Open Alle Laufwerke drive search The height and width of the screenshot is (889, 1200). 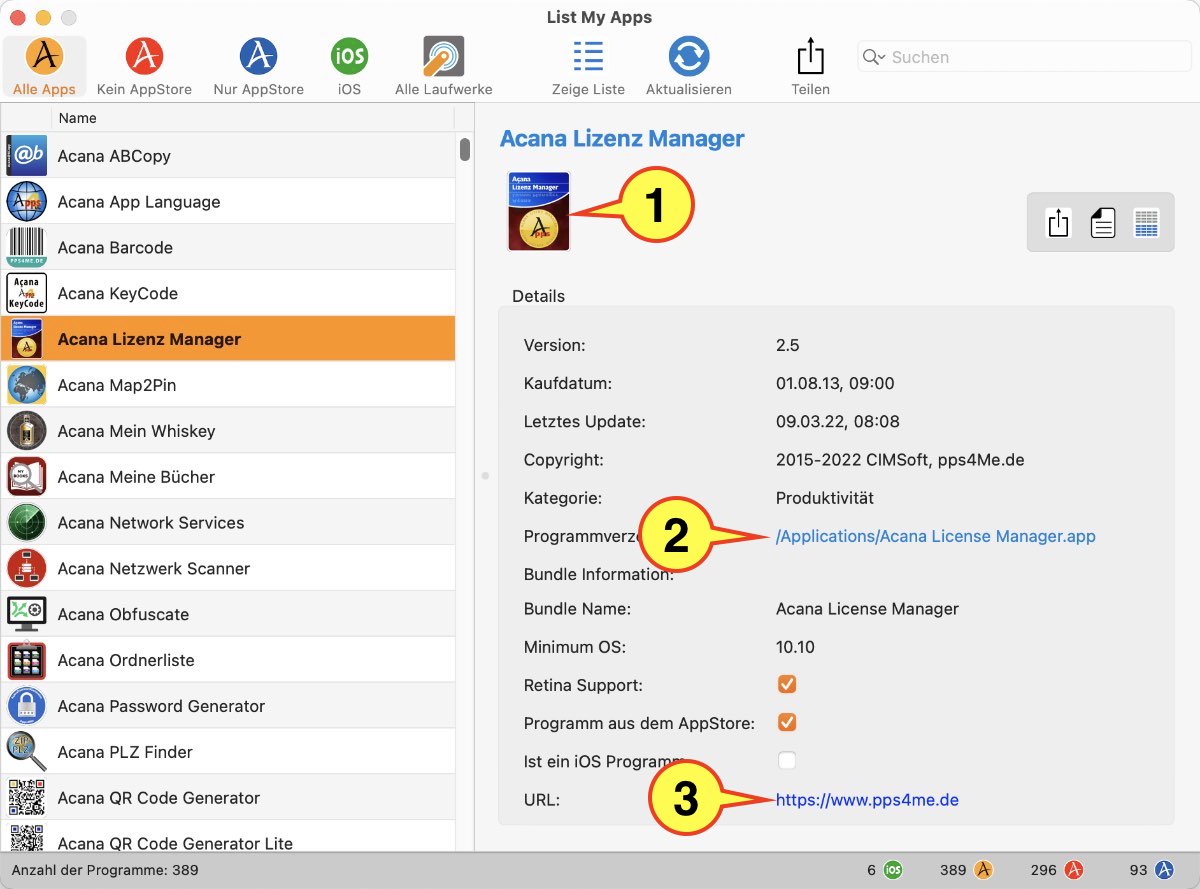click(443, 67)
